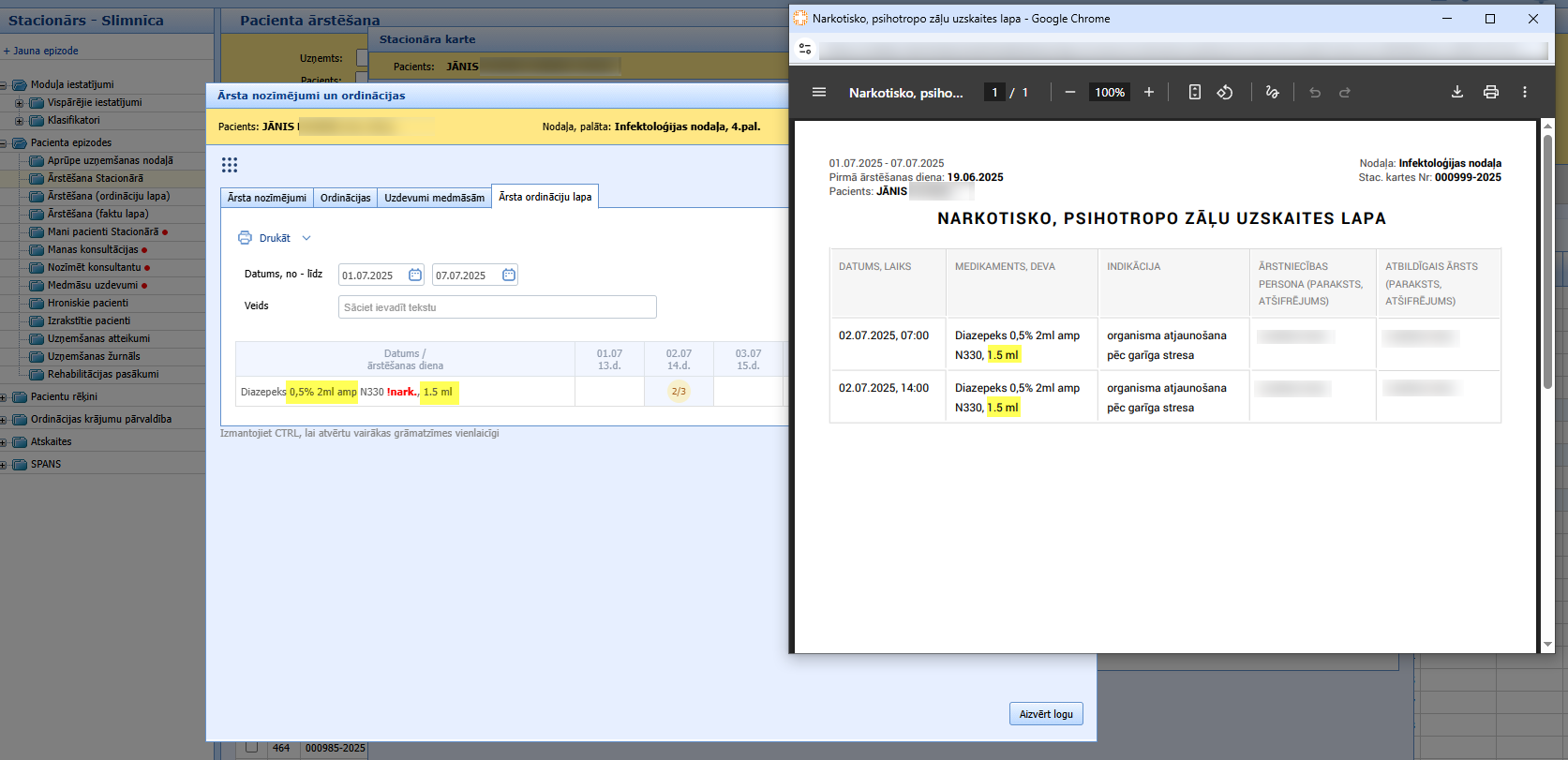Open the Uzdevumi medmāsām tab

(434, 198)
